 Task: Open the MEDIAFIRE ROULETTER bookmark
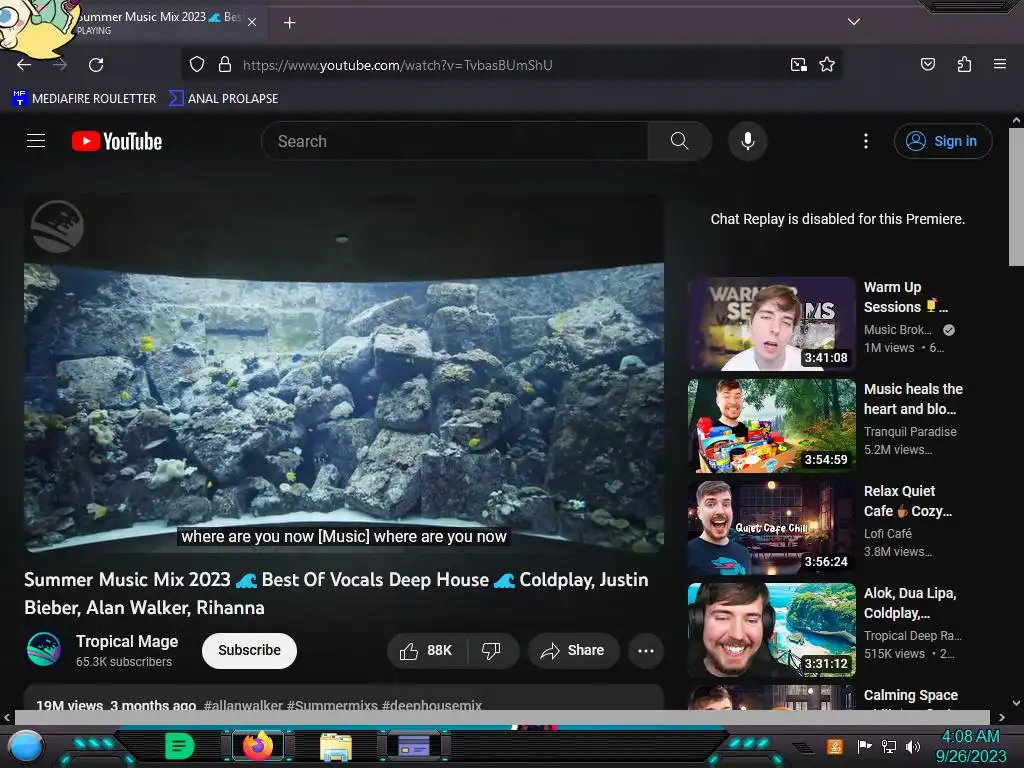tap(84, 99)
